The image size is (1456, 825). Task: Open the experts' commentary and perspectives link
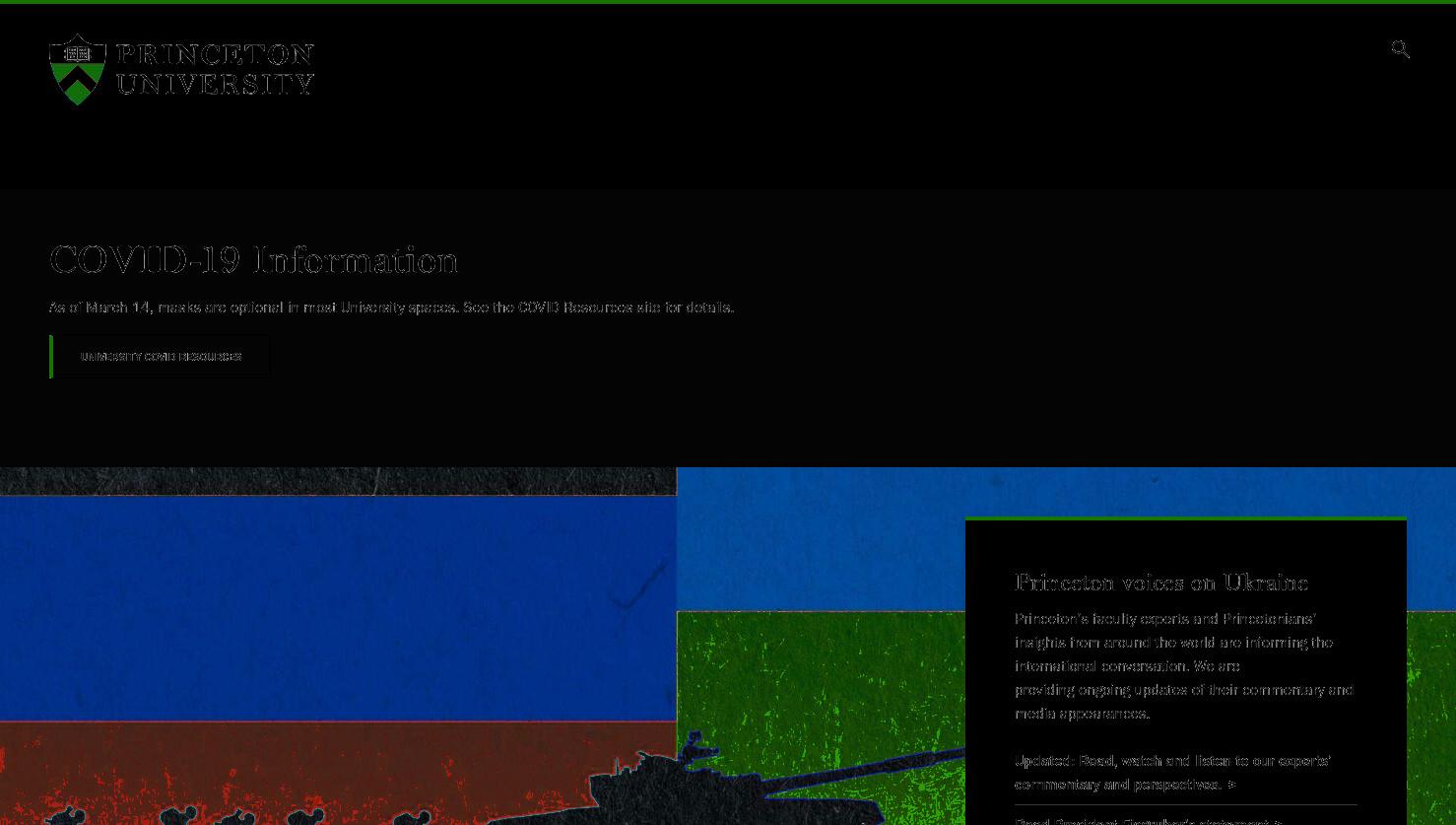pyautogui.click(x=1173, y=773)
